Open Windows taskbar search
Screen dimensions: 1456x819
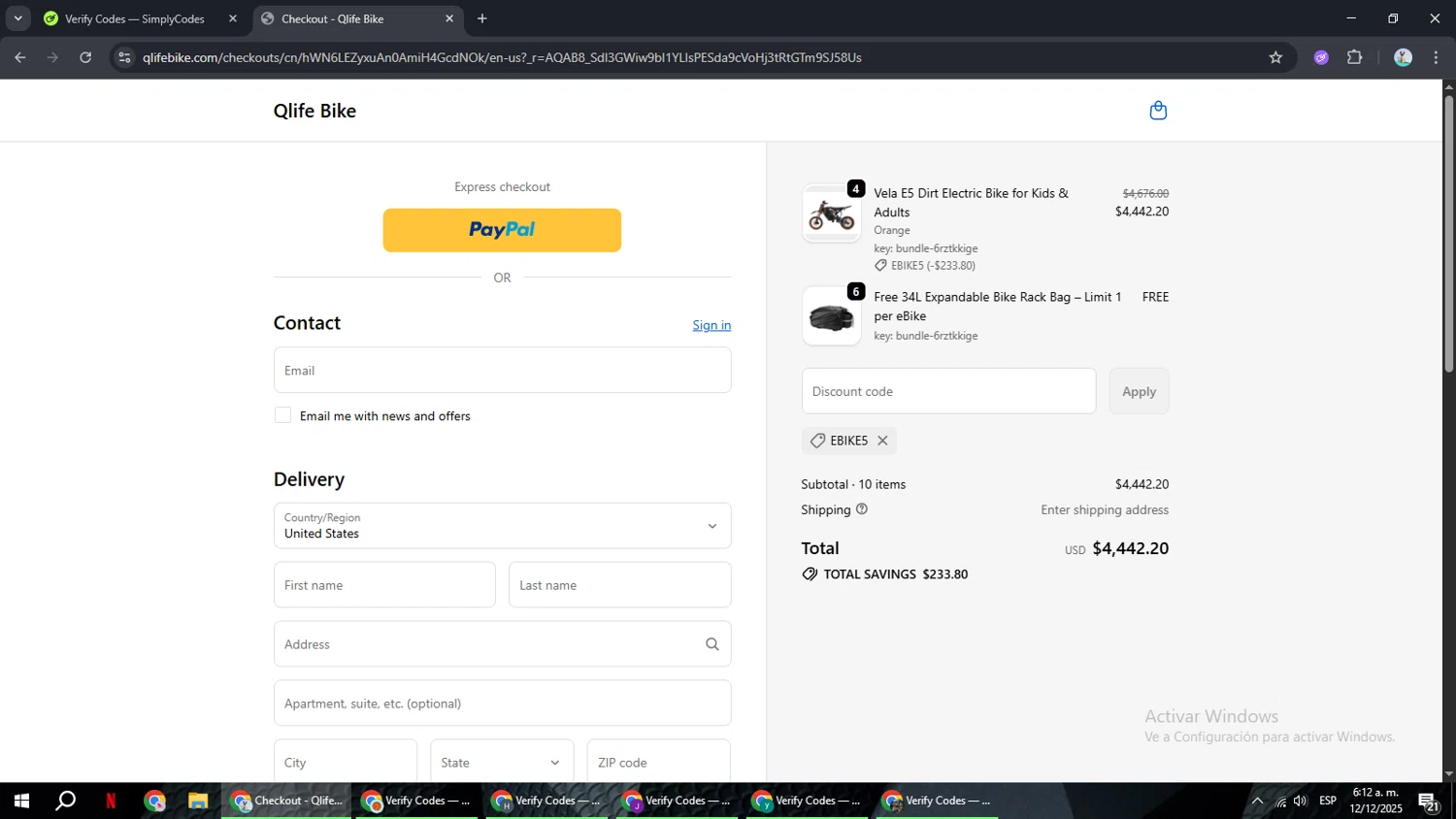point(65,801)
